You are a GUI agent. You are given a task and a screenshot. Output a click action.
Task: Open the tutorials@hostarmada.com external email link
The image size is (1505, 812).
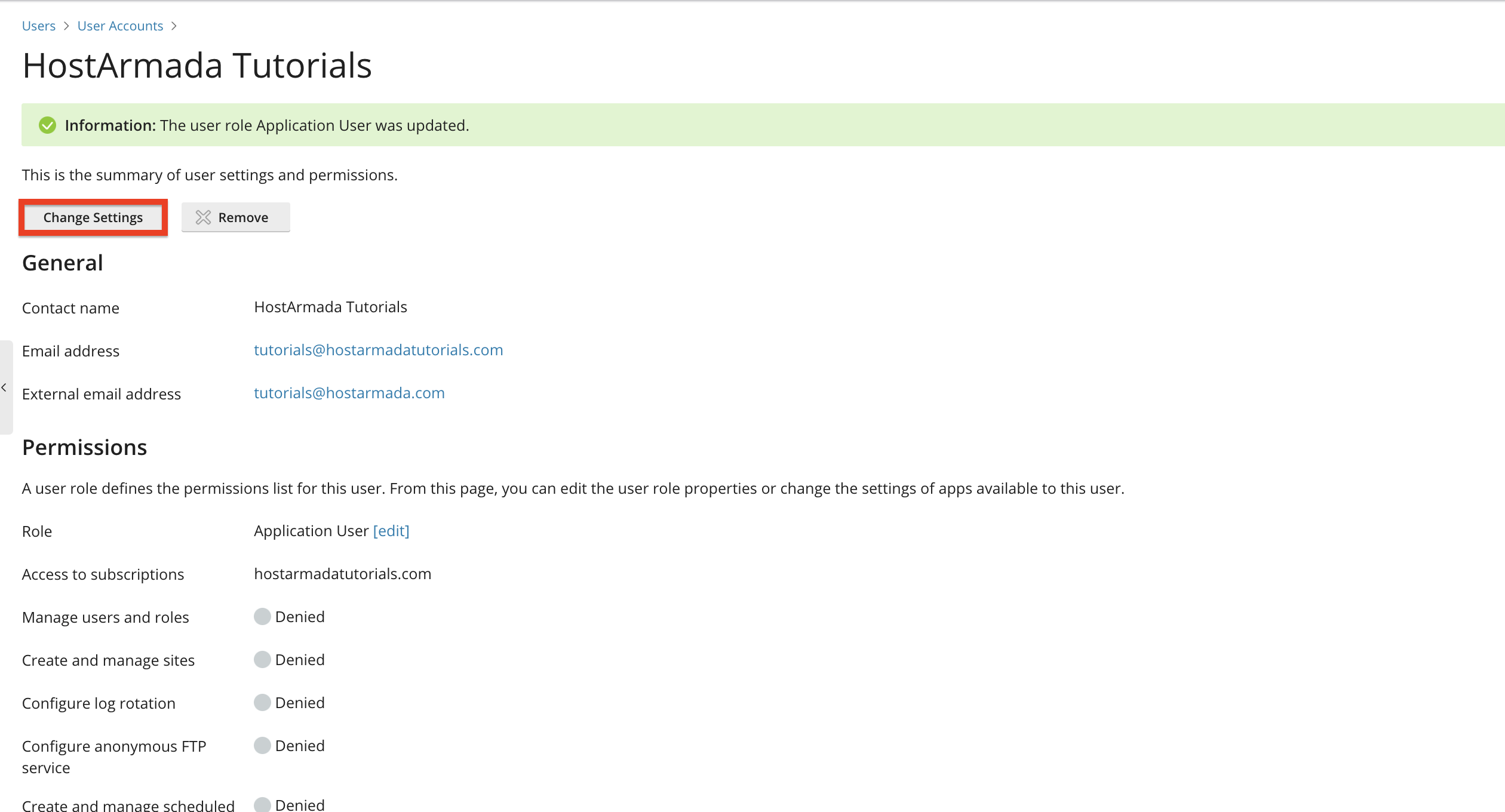[349, 393]
